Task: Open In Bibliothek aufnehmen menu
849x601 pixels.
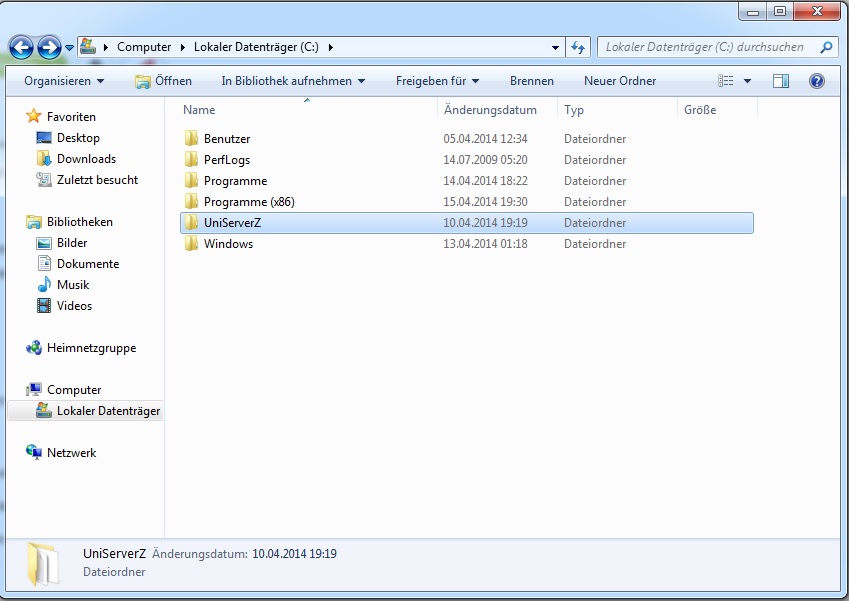Action: (x=293, y=81)
